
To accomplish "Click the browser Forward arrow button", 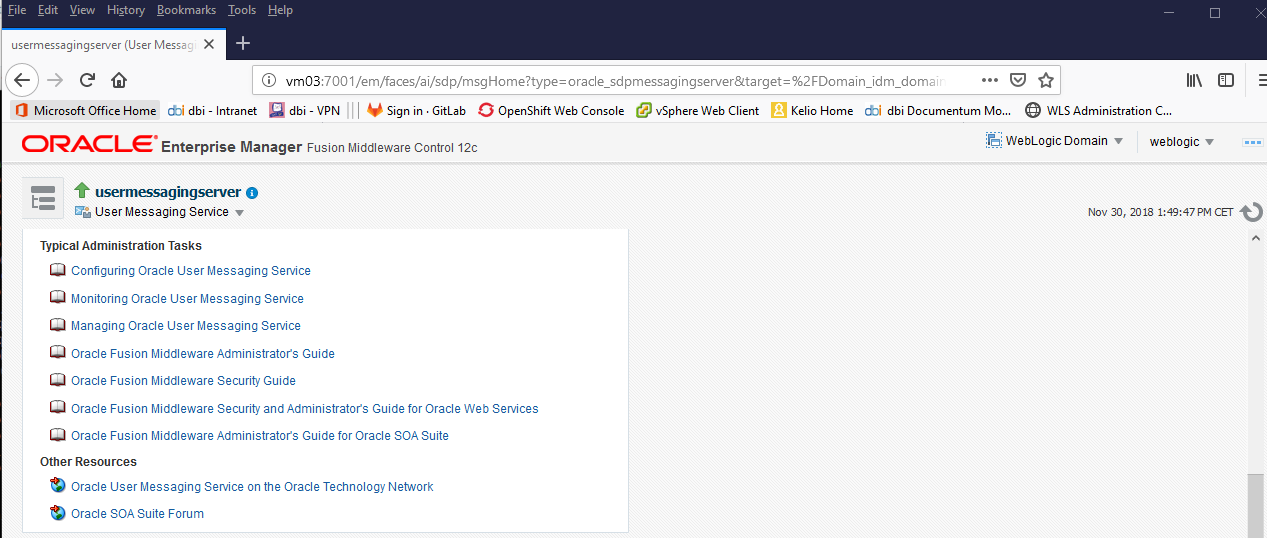I will [x=55, y=80].
